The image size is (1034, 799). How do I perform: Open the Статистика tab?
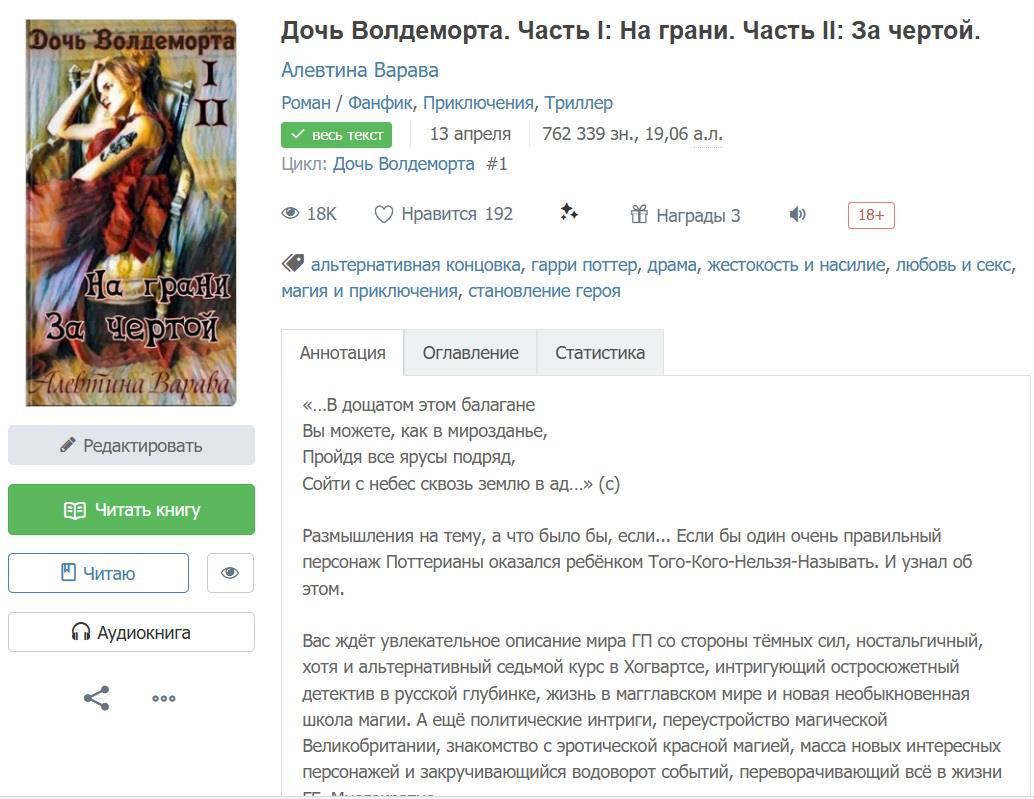tap(600, 352)
